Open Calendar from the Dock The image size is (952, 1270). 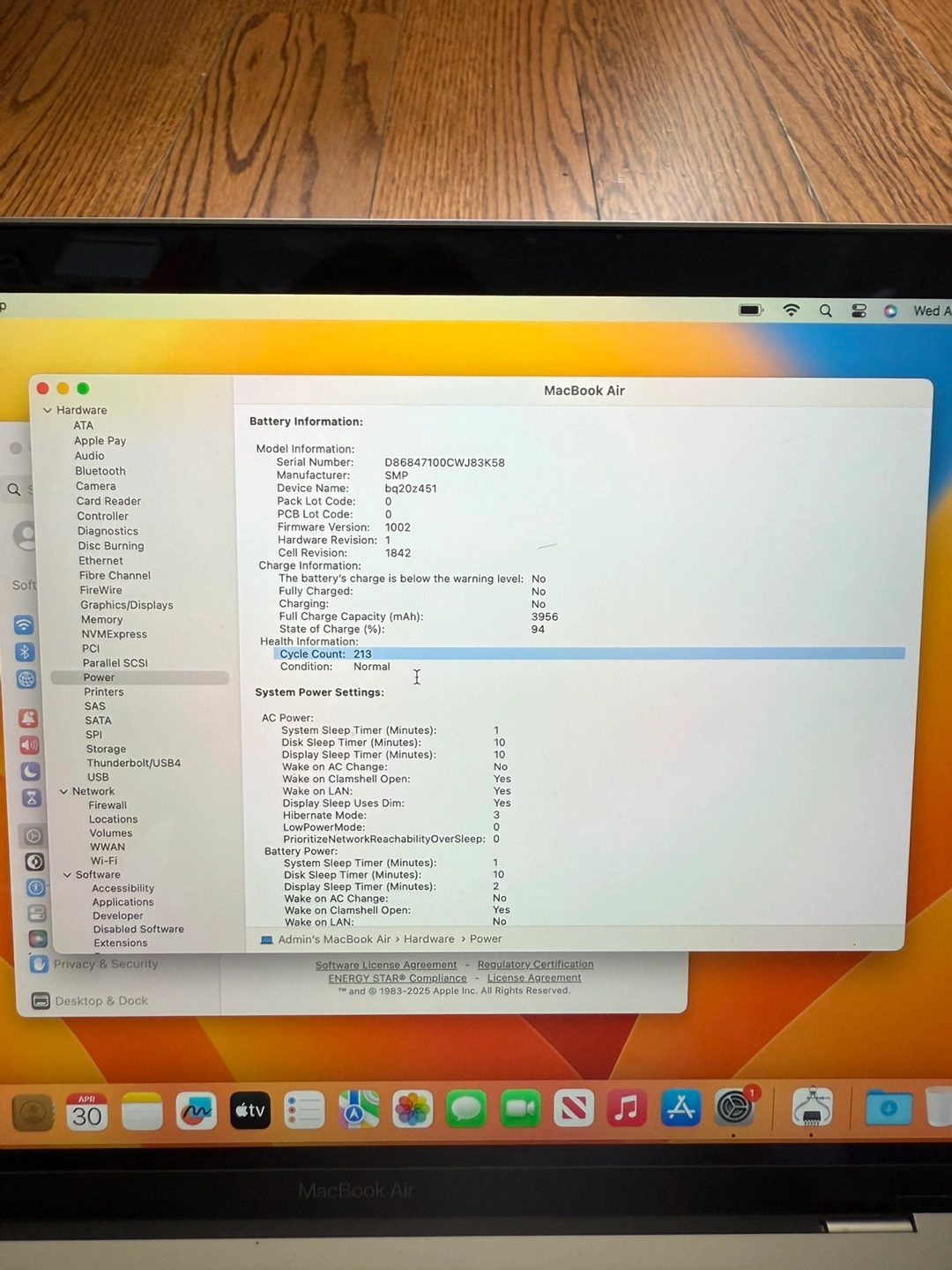pos(86,1111)
